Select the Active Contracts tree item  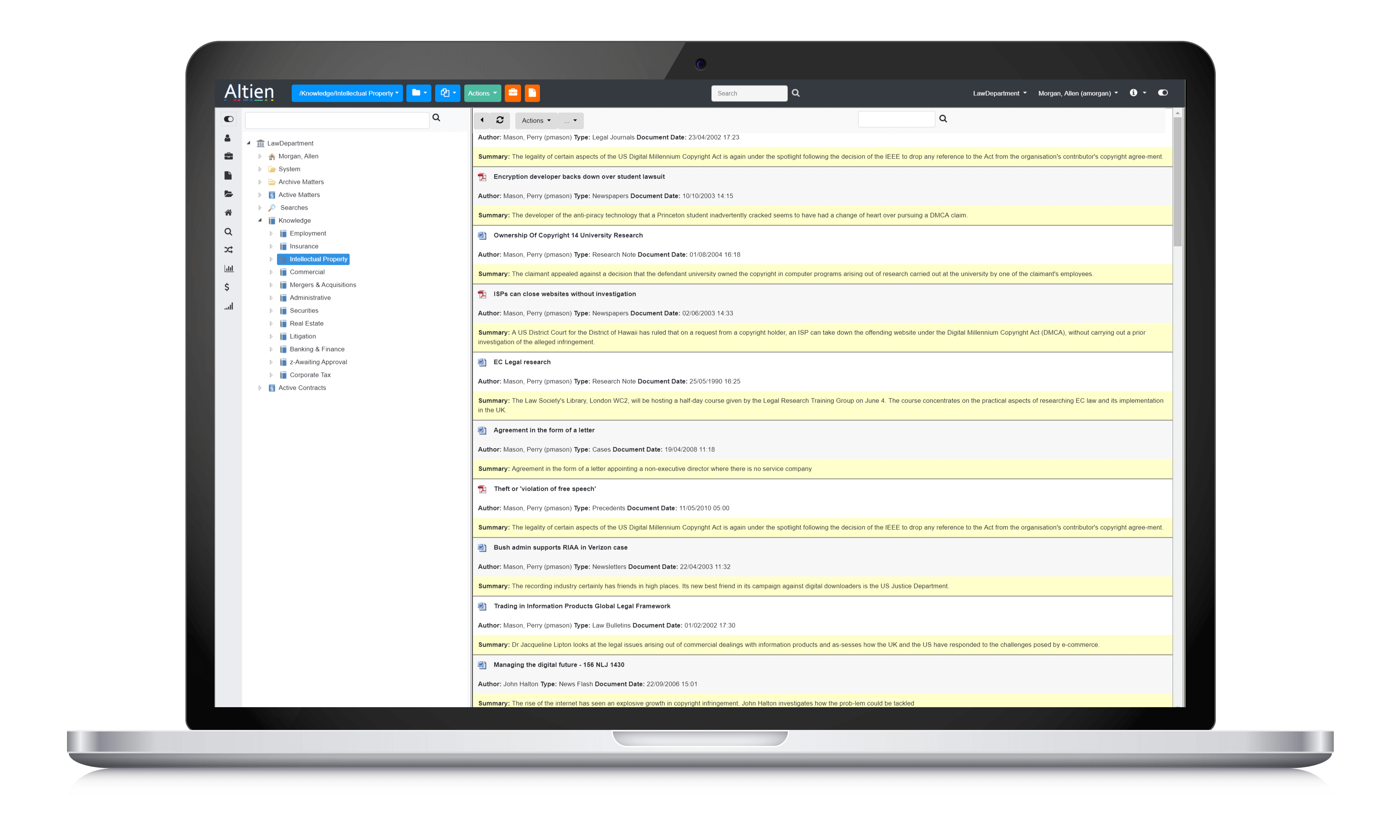[x=302, y=388]
